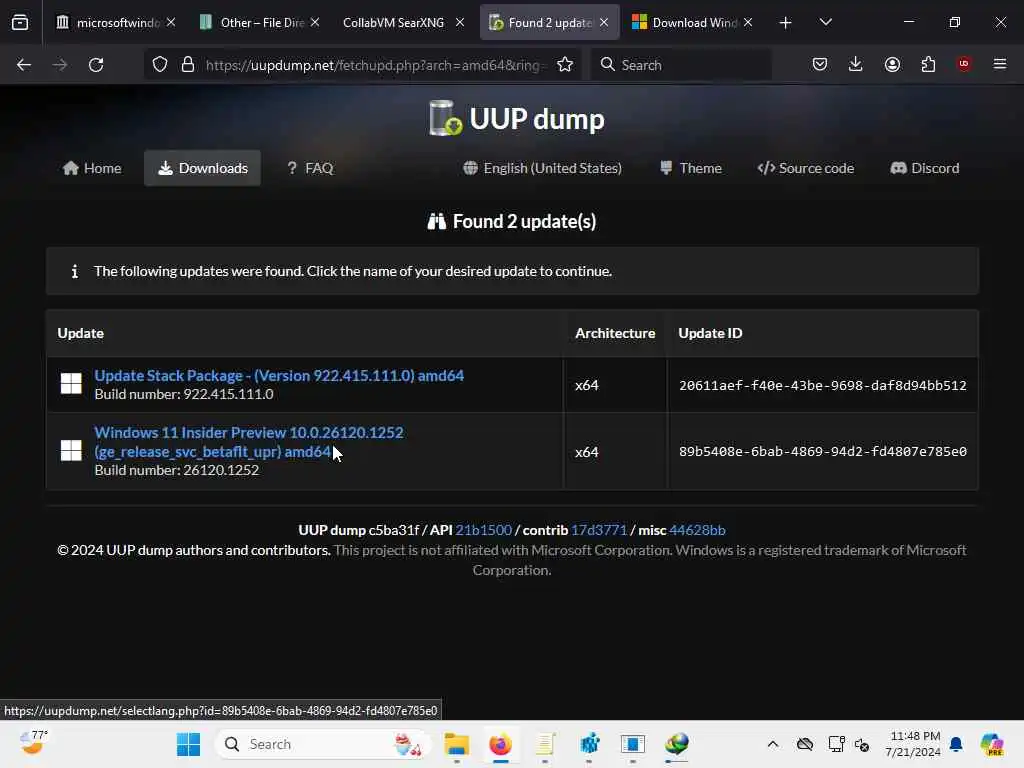Image resolution: width=1024 pixels, height=768 pixels.
Task: Open API commit 21b1500 link
Action: [483, 530]
